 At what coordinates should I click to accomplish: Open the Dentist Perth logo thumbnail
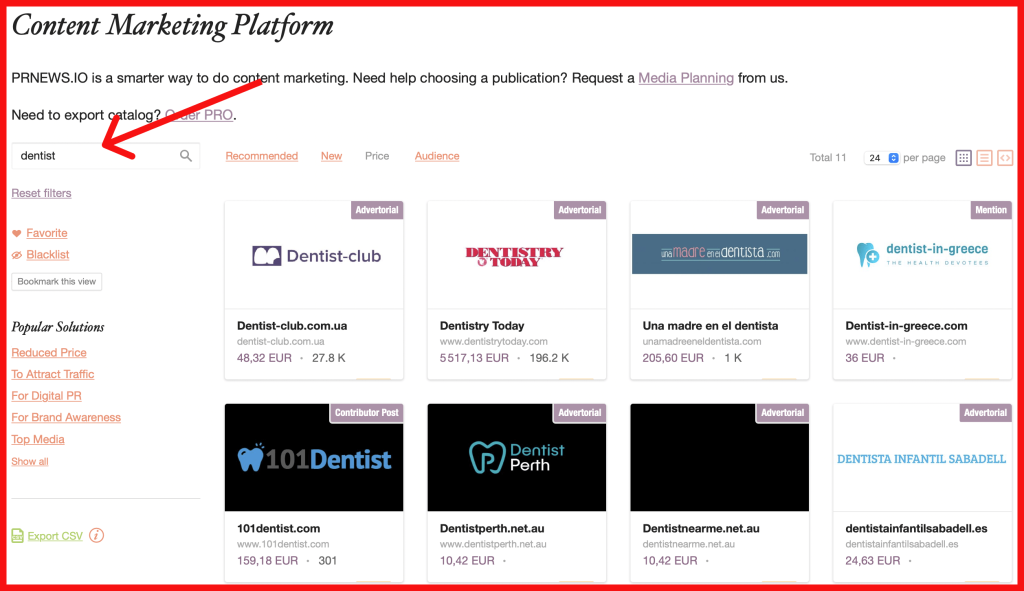click(517, 457)
